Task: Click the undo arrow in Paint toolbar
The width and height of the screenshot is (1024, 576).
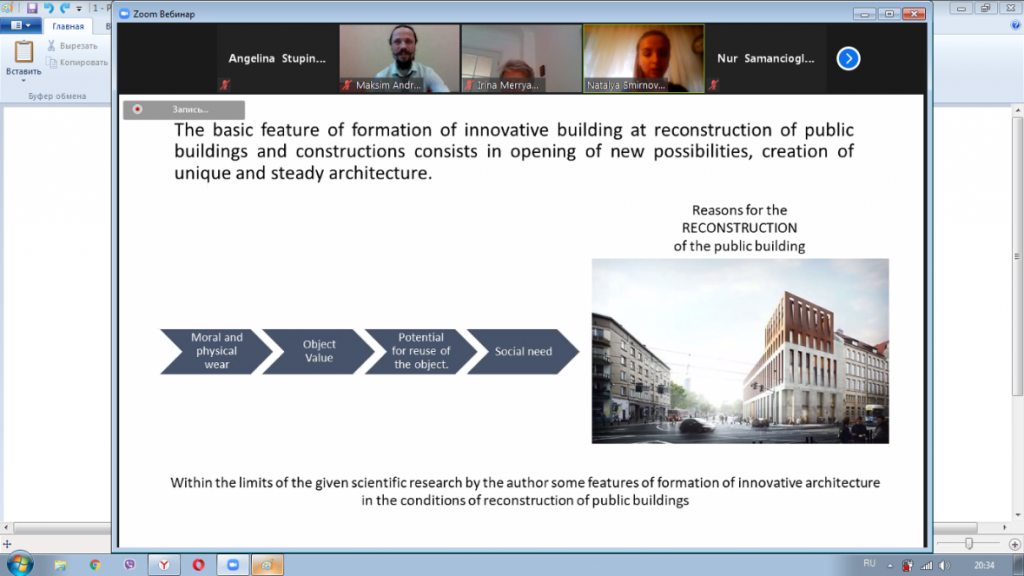Action: click(48, 8)
